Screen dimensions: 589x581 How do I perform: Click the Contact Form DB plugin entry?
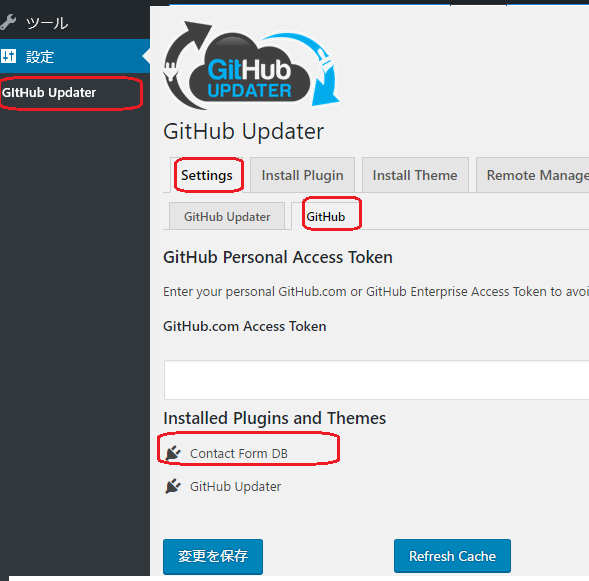tap(239, 453)
